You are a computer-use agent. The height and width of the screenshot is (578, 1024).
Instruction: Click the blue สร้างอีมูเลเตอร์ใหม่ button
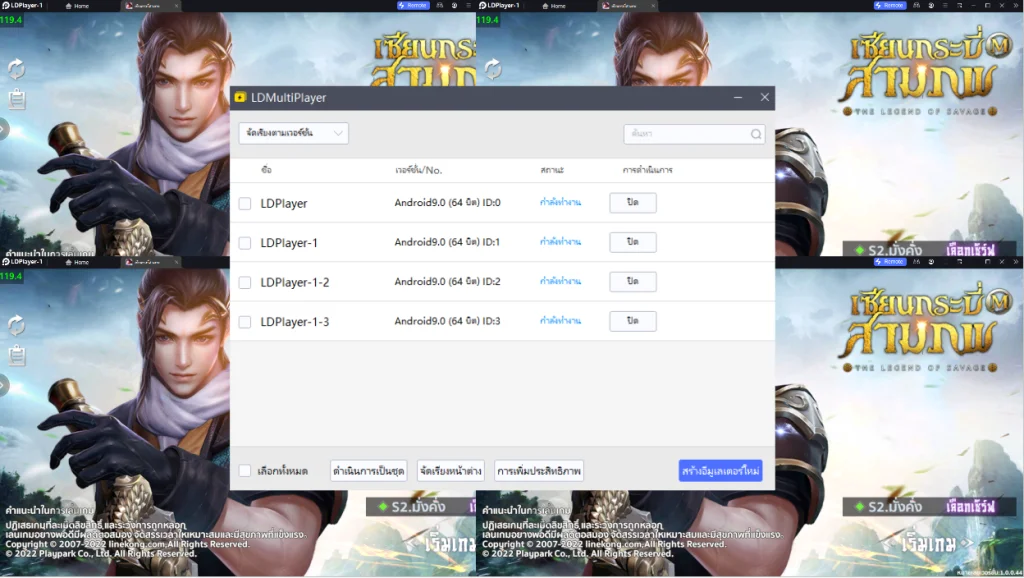click(x=720, y=471)
